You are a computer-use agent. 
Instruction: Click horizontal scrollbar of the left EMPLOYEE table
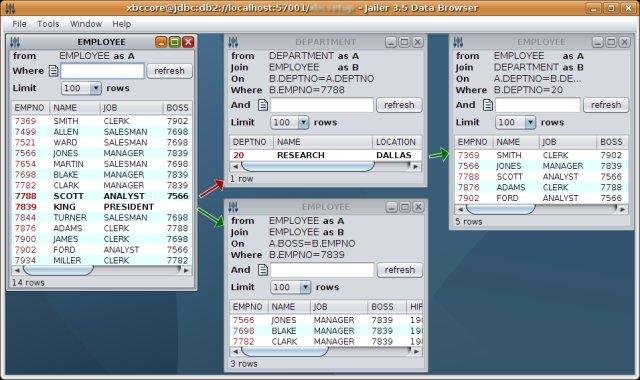pos(102,270)
